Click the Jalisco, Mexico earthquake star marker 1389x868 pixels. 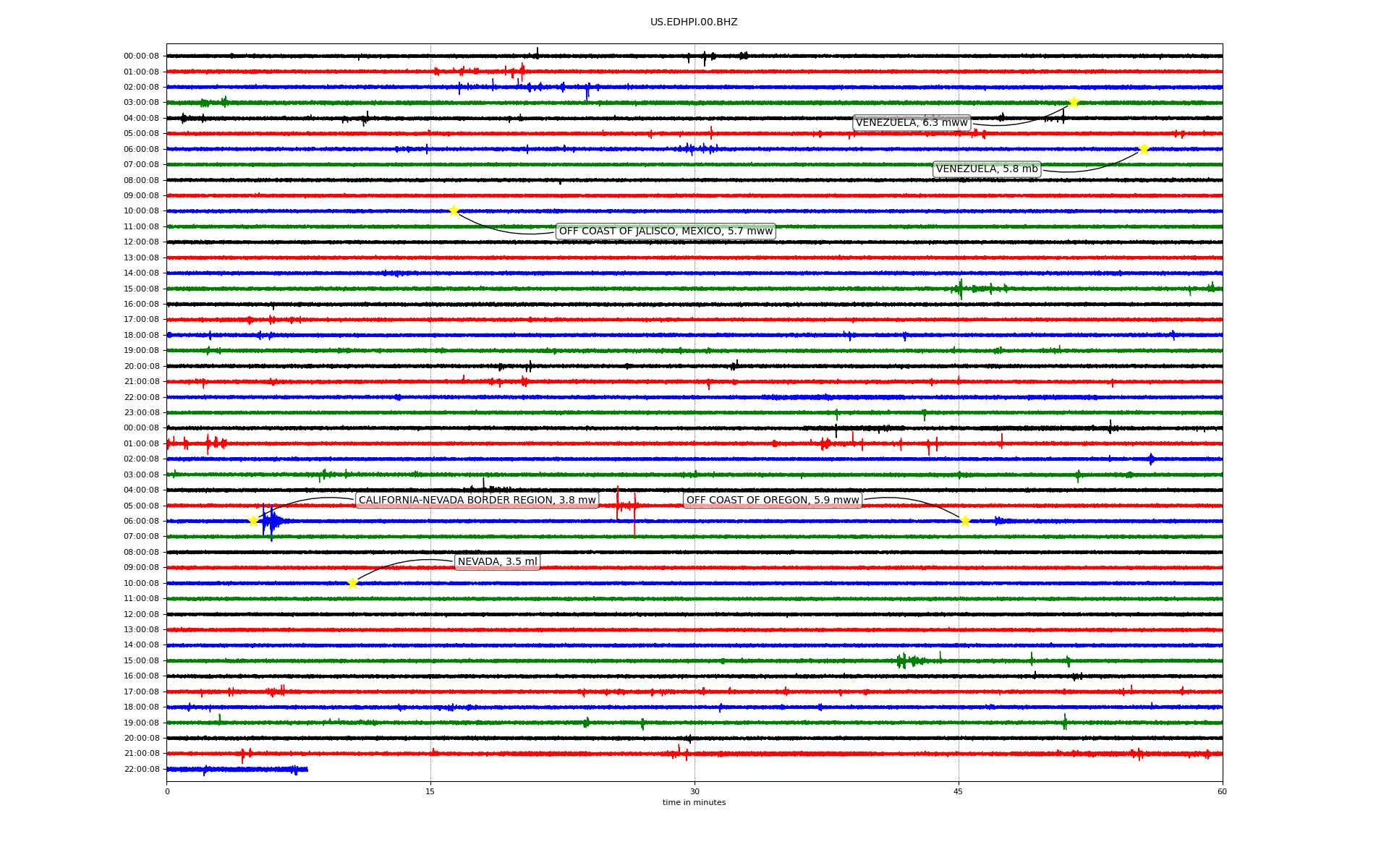point(454,211)
